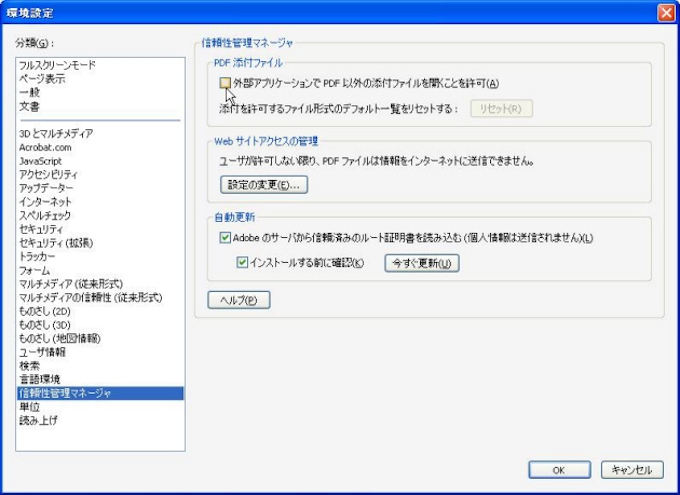
Task: Click the 今すぐ更新 button
Action: click(x=421, y=264)
